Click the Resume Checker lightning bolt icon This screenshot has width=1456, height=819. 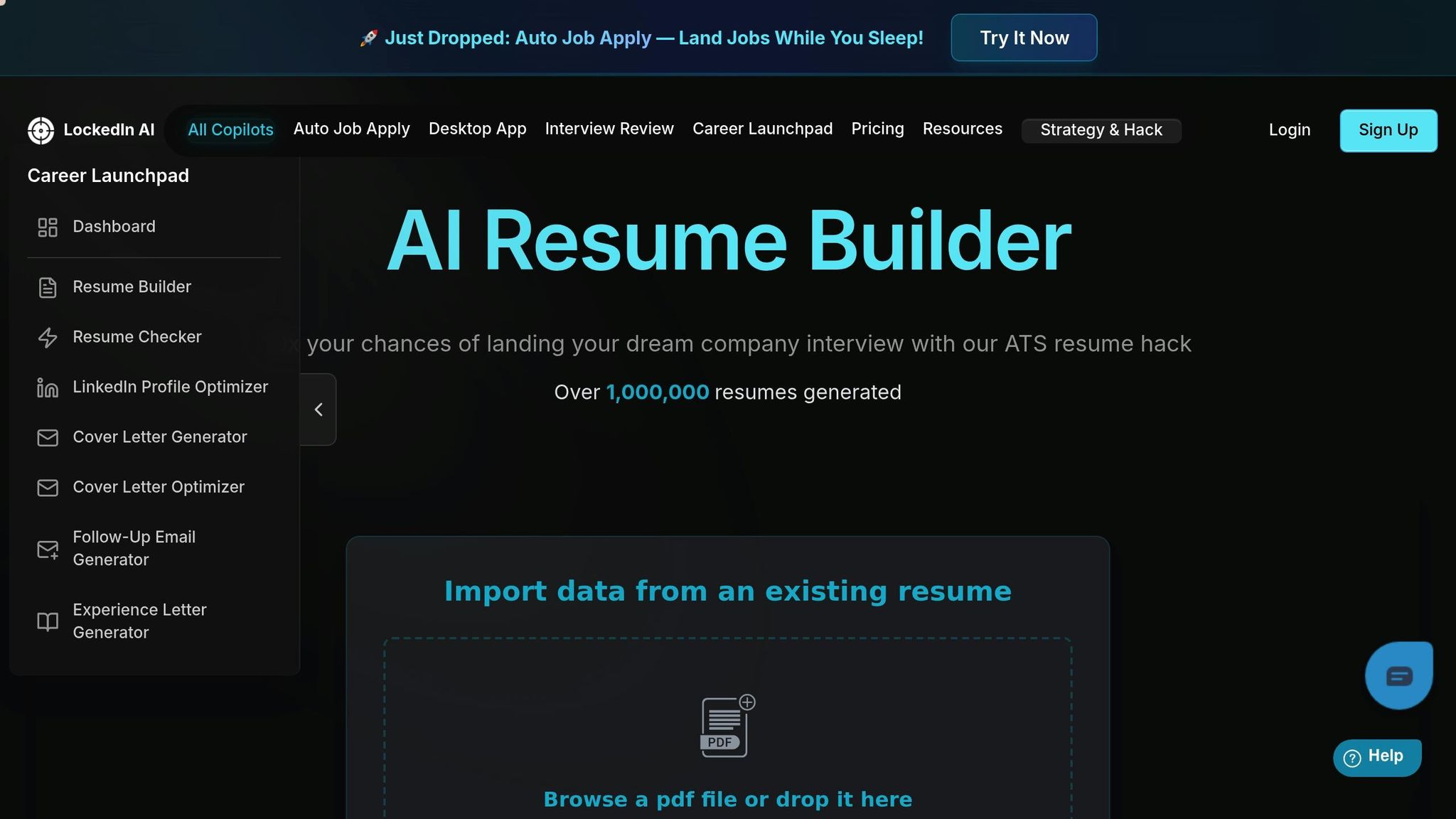point(48,337)
